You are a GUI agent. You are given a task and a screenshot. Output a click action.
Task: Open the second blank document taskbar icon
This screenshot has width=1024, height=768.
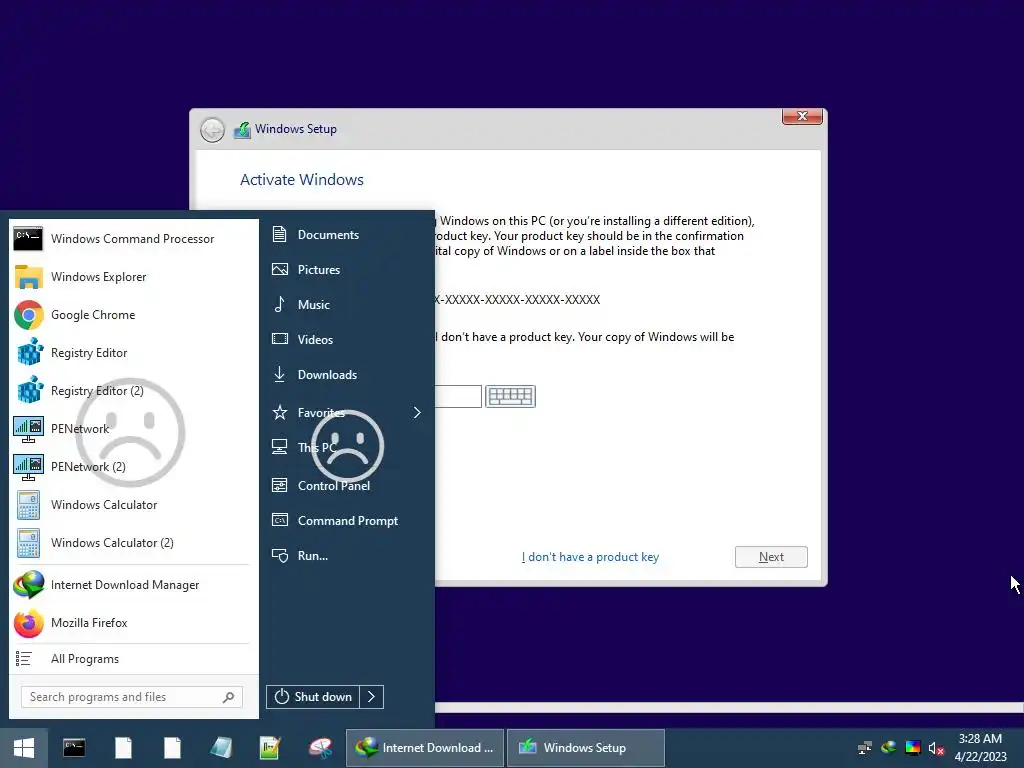tap(172, 748)
